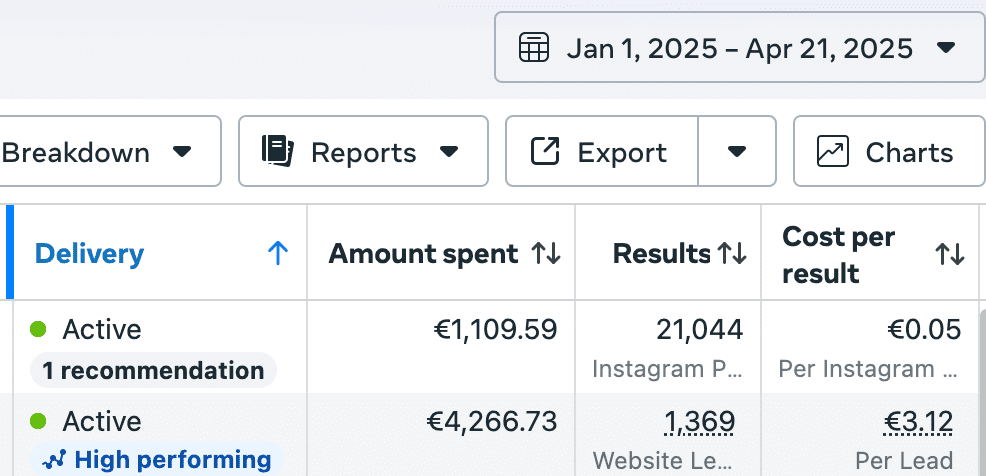The image size is (986, 476).
Task: Click the High performing label
Action: [x=172, y=460]
